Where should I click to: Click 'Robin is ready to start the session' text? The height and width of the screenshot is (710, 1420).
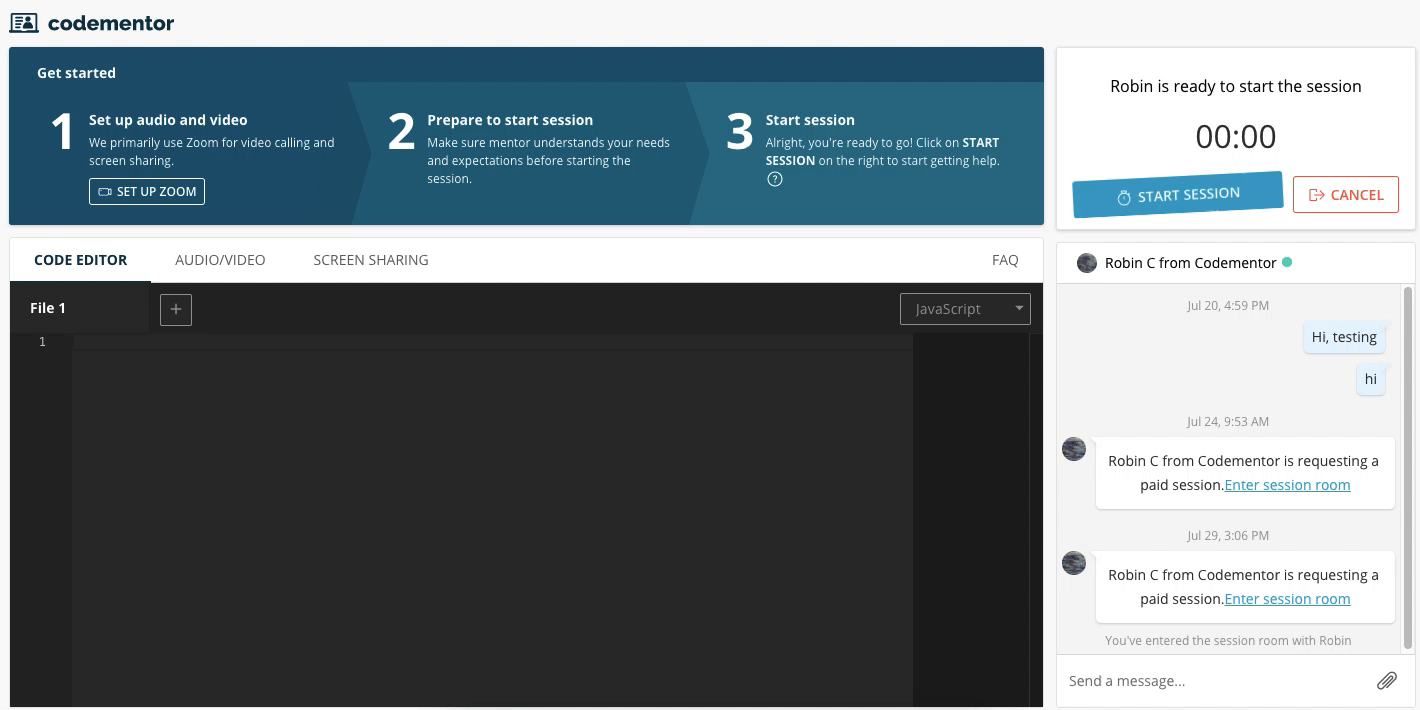pyautogui.click(x=1236, y=86)
